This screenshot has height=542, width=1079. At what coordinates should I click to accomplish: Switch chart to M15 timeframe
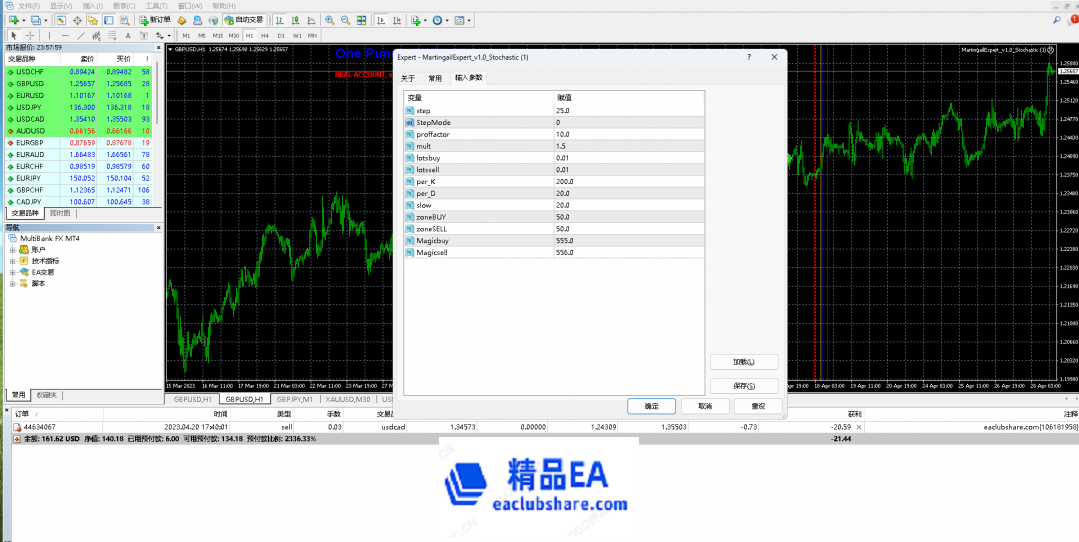pos(217,35)
